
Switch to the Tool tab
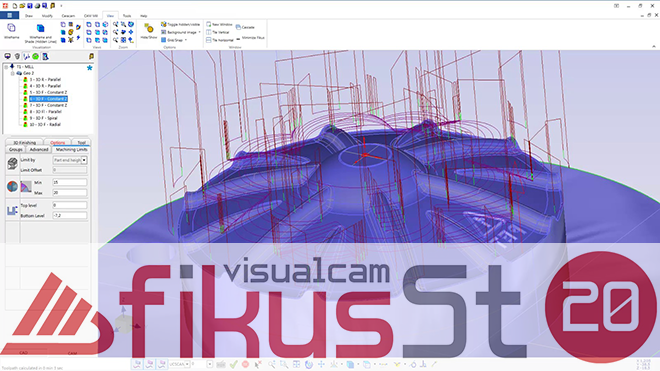pyautogui.click(x=81, y=142)
